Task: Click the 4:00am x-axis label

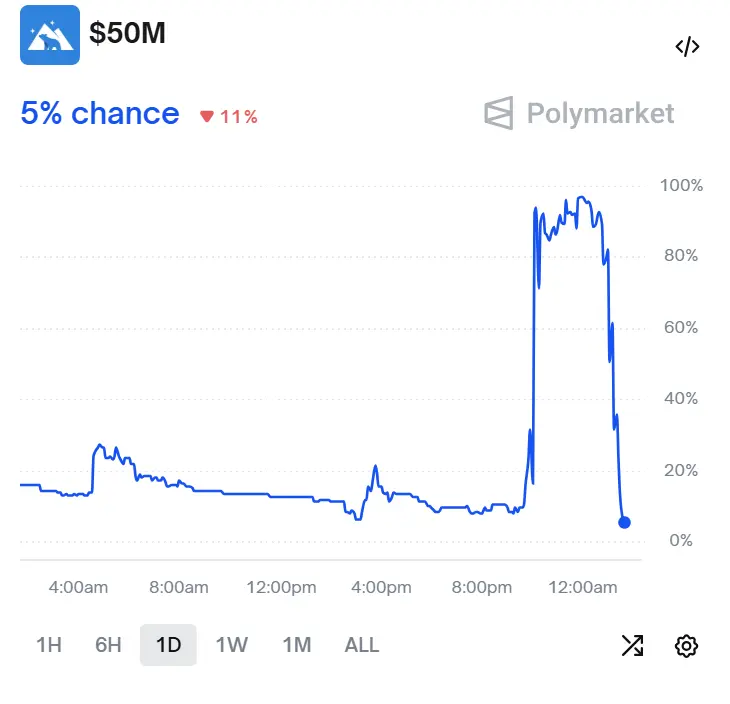Action: [78, 587]
